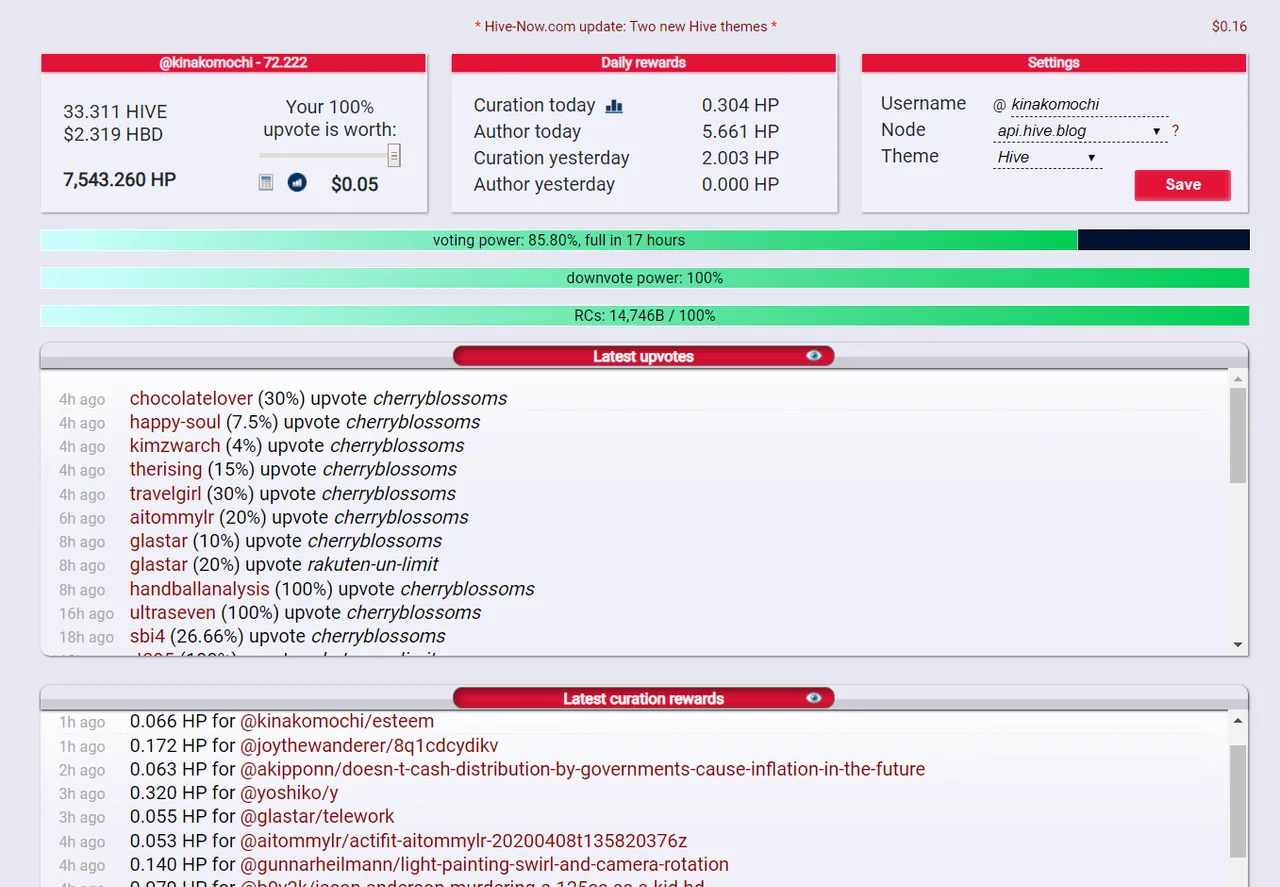Click the 0.304 HP Curation today value
The width and height of the screenshot is (1280, 887).
pos(740,106)
